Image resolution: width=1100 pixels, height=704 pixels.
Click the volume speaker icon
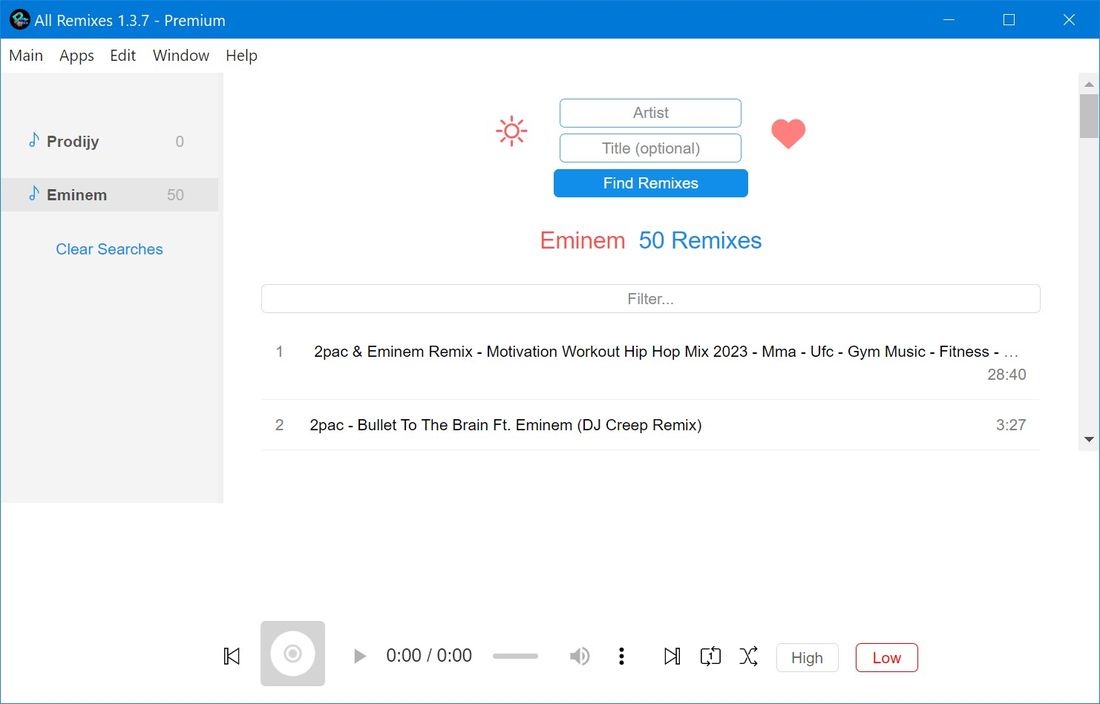(x=579, y=656)
